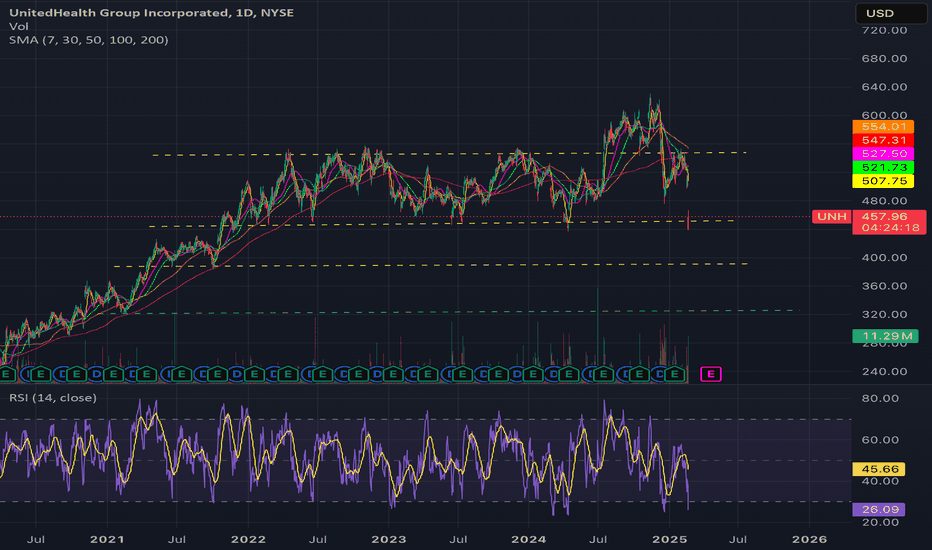This screenshot has height=550, width=932.
Task: Click the 11.29M volume label
Action: click(x=885, y=336)
